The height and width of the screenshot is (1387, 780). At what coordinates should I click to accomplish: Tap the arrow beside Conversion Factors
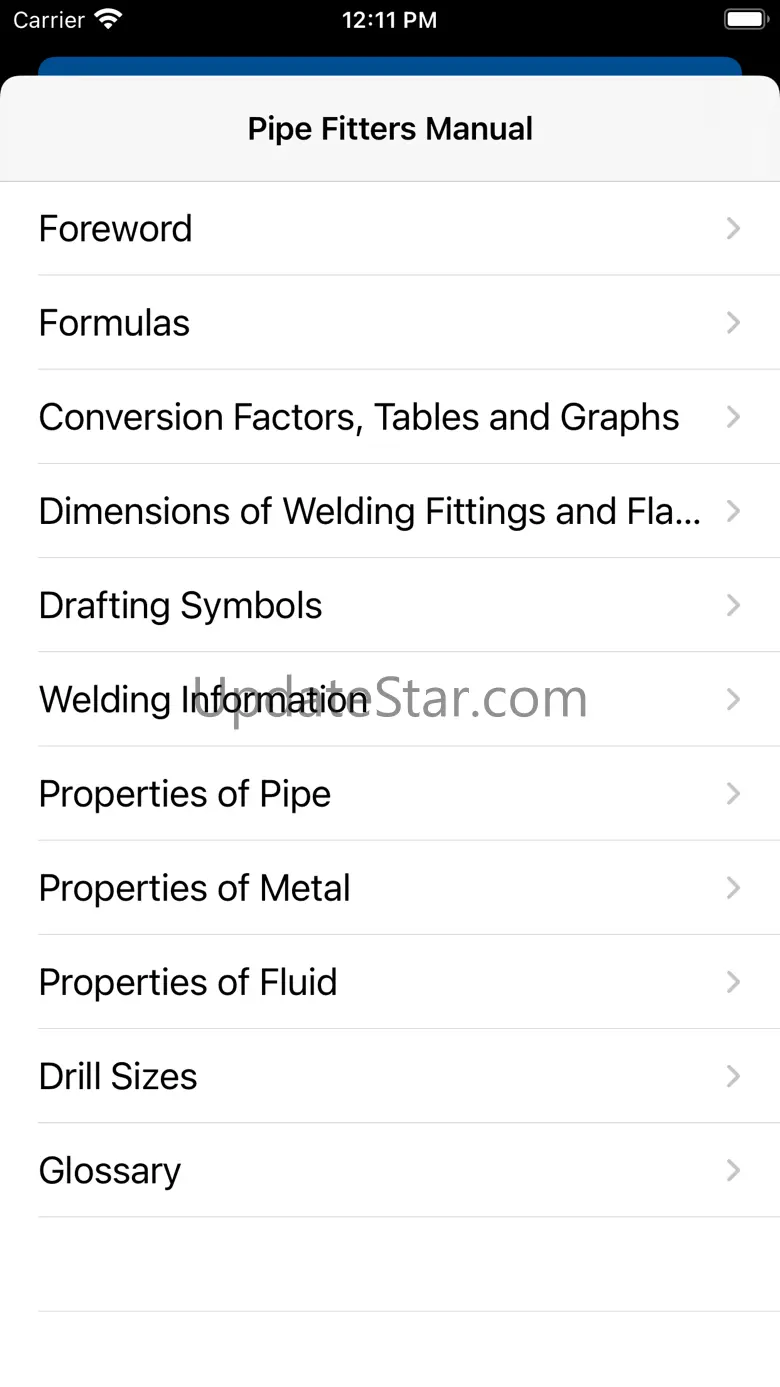pyautogui.click(x=733, y=417)
